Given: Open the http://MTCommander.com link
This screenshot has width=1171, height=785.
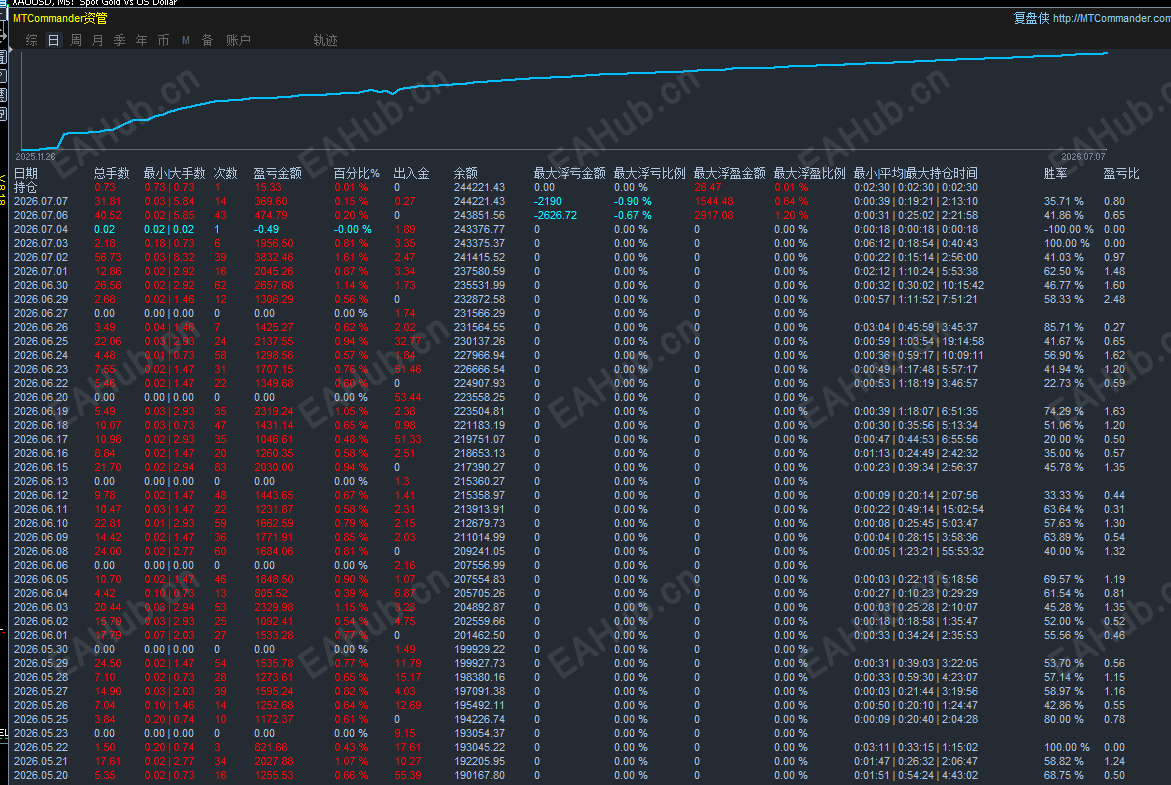Looking at the screenshot, I should click(x=1112, y=18).
